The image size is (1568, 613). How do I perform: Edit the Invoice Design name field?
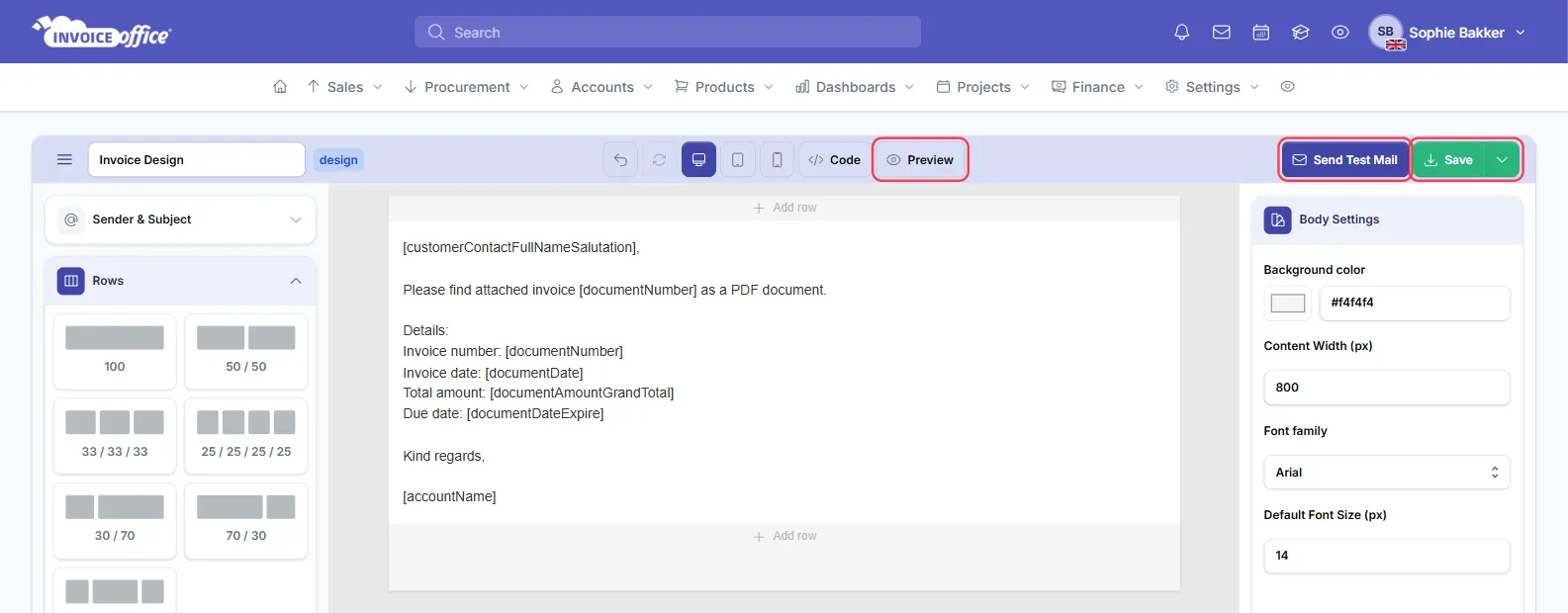196,159
